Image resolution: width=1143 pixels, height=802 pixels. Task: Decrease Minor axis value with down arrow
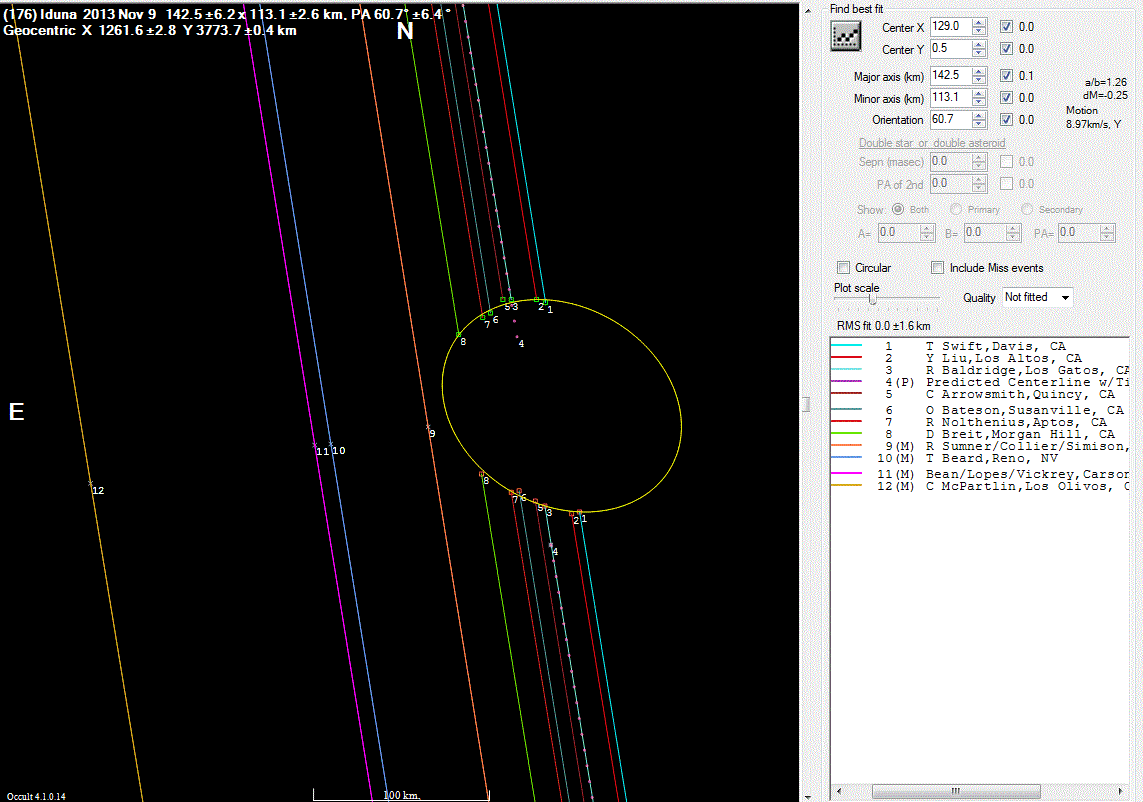click(978, 102)
